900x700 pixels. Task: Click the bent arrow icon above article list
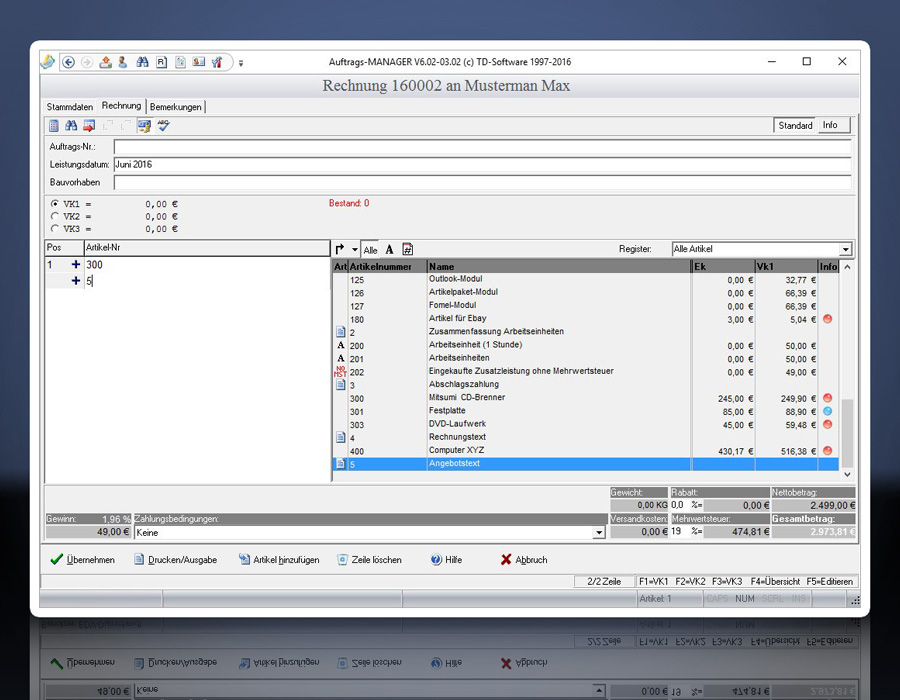(340, 249)
